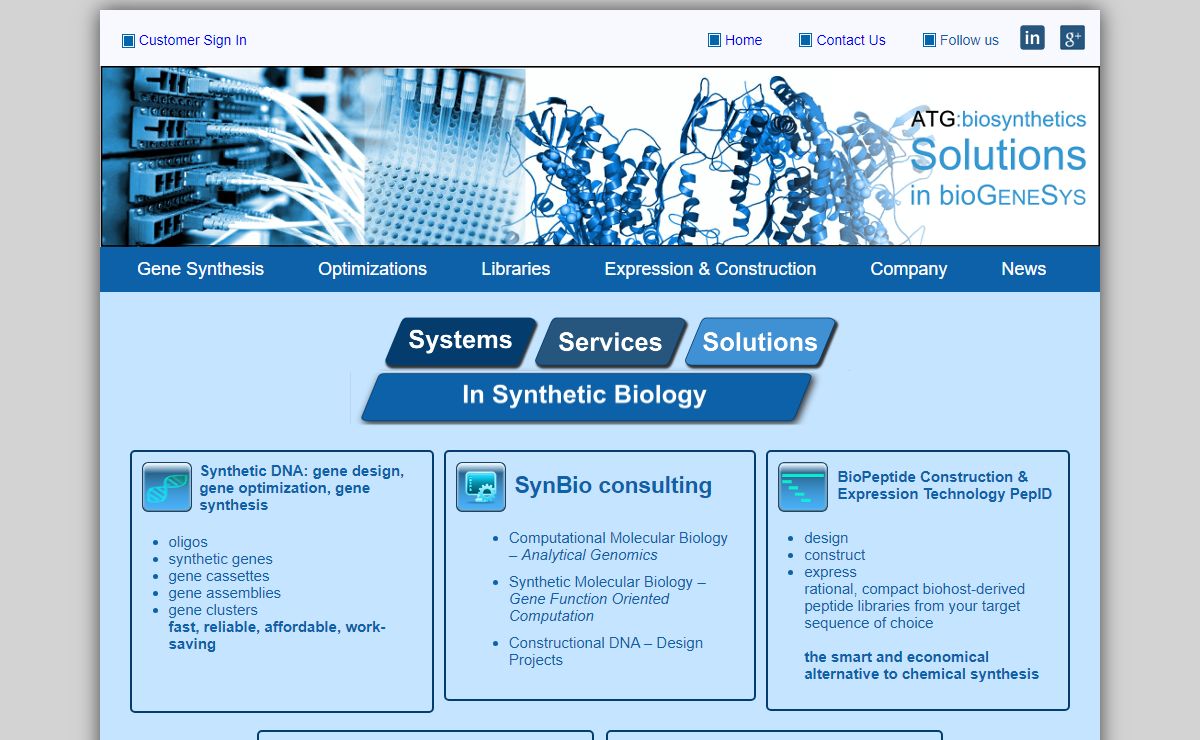
Task: Open the SynBio consulting heading
Action: click(x=613, y=486)
